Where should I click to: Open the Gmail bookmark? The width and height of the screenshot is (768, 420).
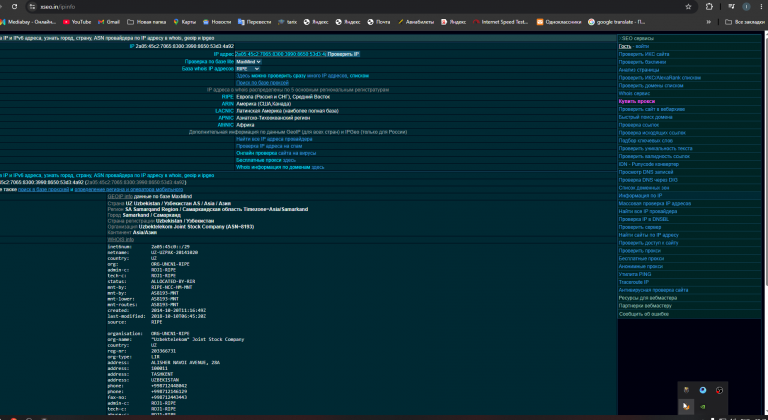coord(109,22)
